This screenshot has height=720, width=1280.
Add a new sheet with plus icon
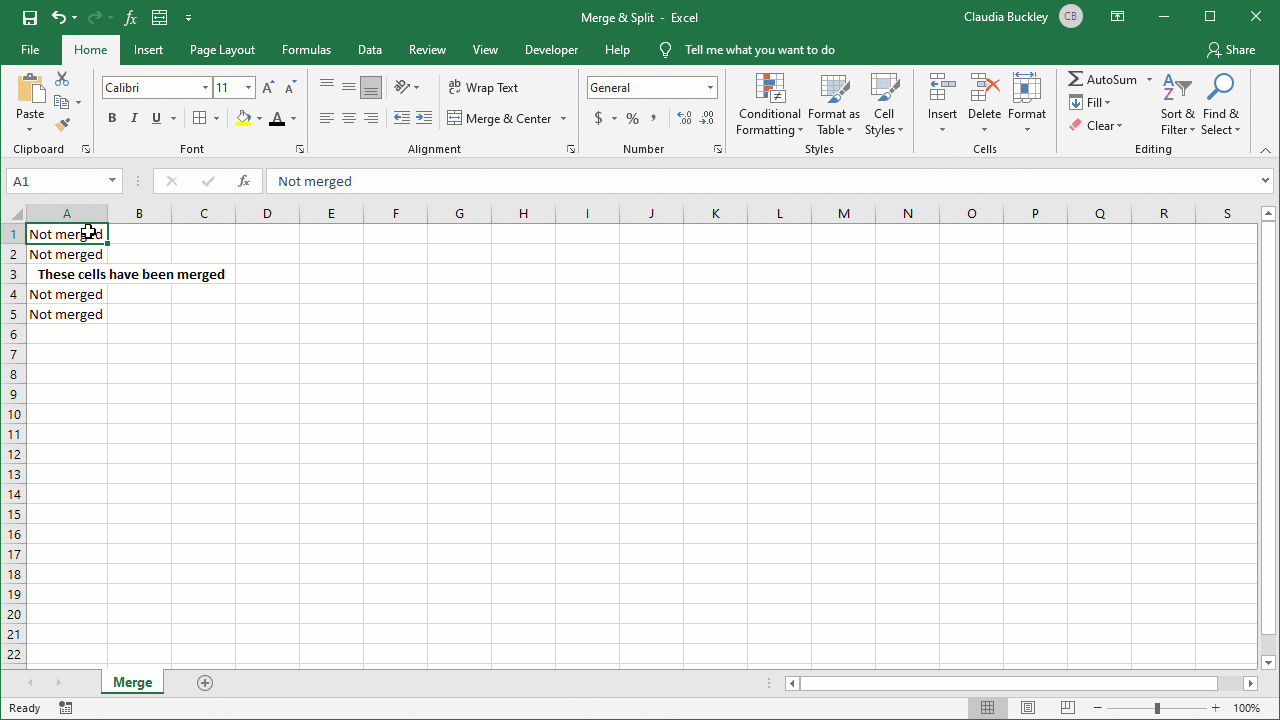tap(205, 682)
